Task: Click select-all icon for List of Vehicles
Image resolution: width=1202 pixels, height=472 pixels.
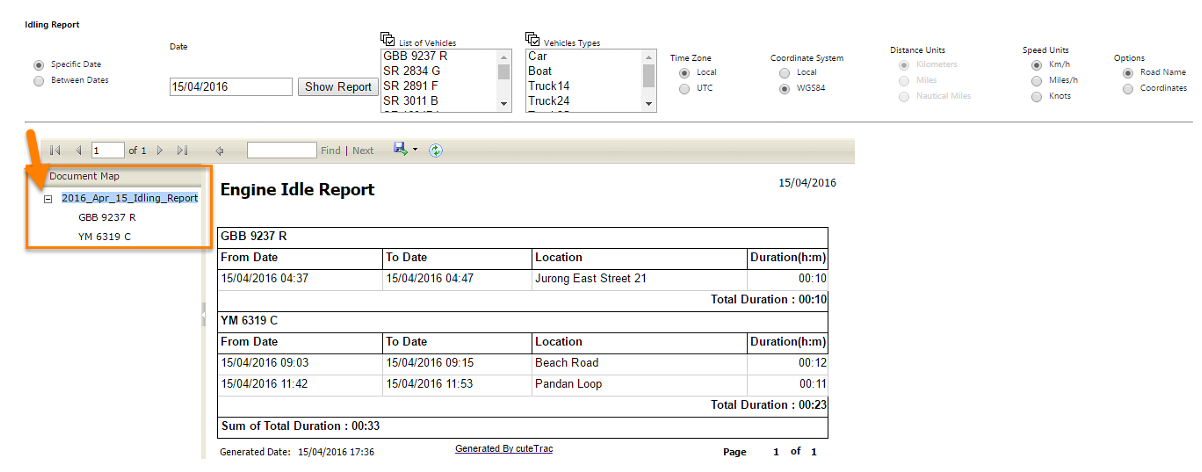Action: (388, 39)
